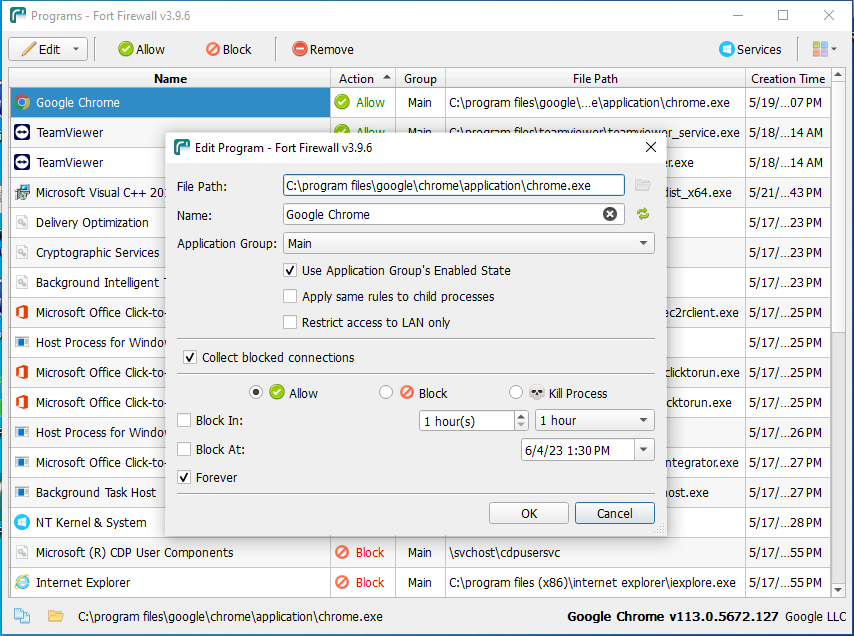Screen dimensions: 854x636
Task: Click the green refresh name icon
Action: click(642, 214)
